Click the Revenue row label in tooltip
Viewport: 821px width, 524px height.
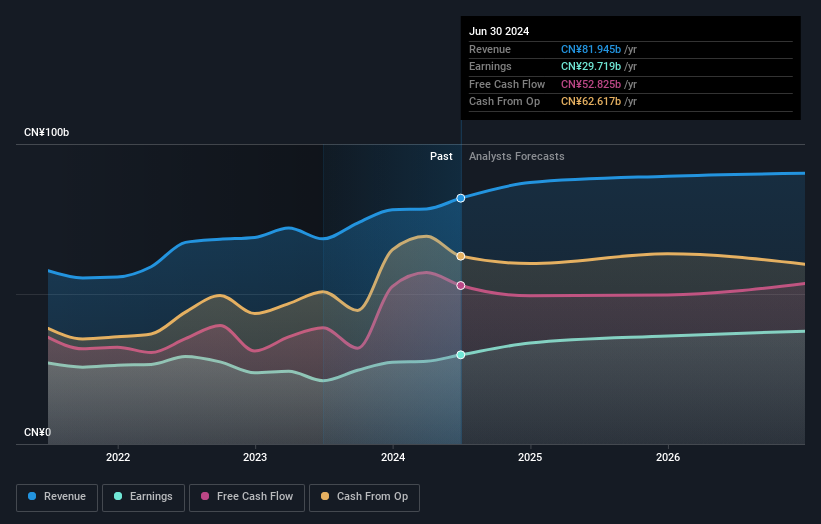[490, 49]
